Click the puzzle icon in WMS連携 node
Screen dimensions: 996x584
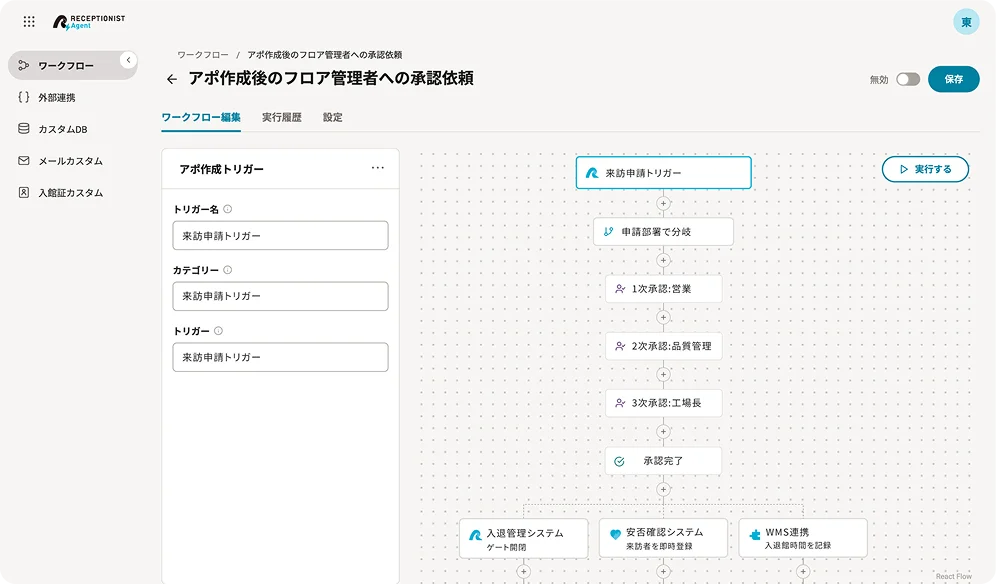[x=755, y=534]
